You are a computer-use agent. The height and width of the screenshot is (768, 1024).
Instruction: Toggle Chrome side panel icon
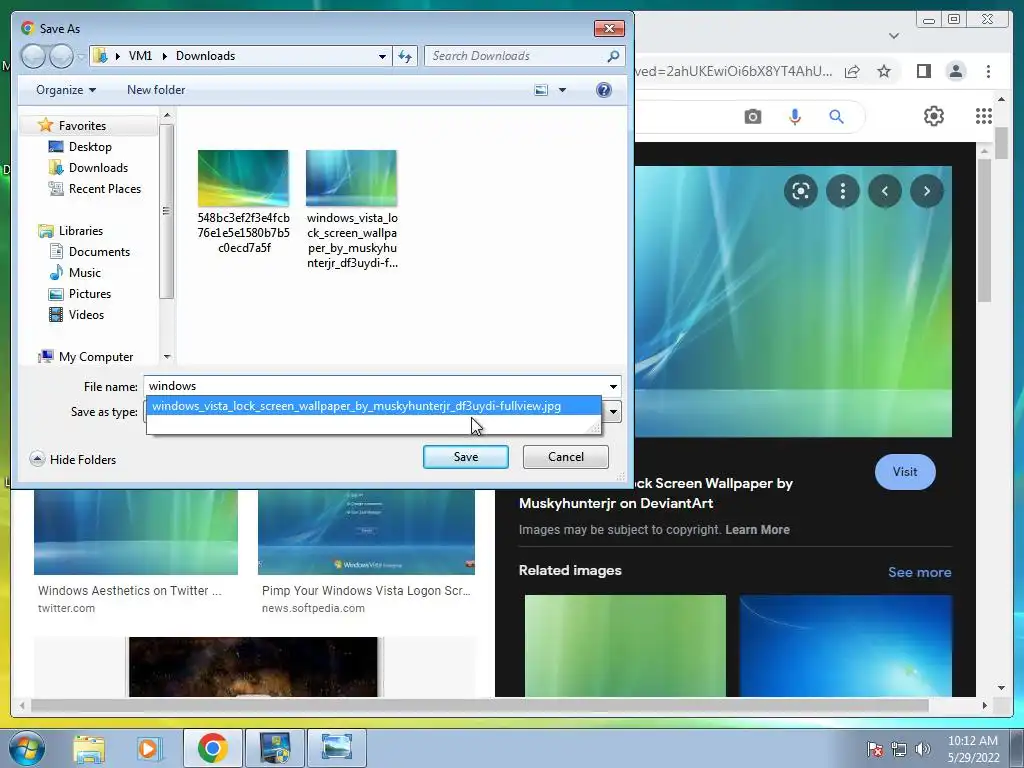point(923,71)
